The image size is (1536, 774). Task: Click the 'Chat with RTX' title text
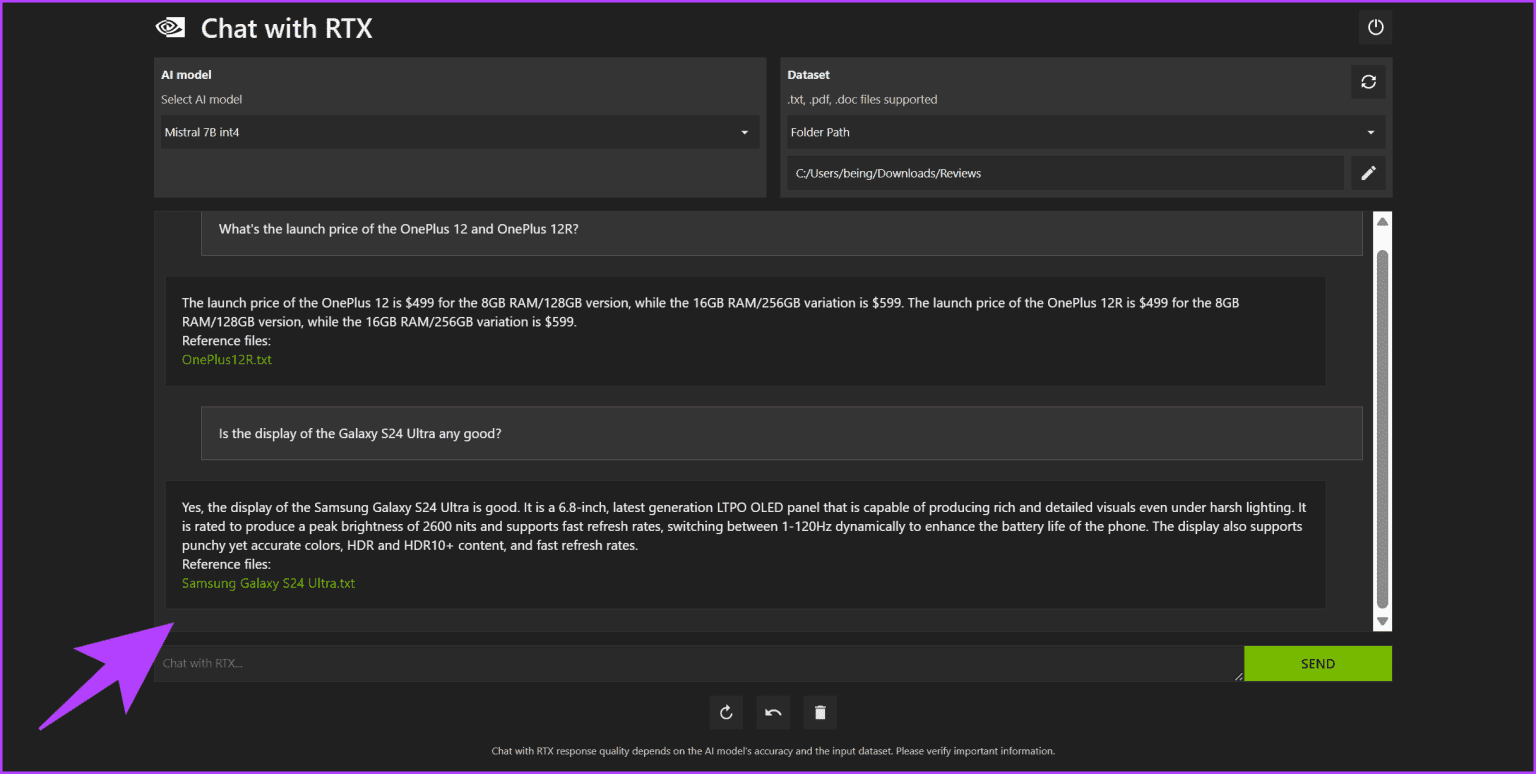tap(286, 29)
